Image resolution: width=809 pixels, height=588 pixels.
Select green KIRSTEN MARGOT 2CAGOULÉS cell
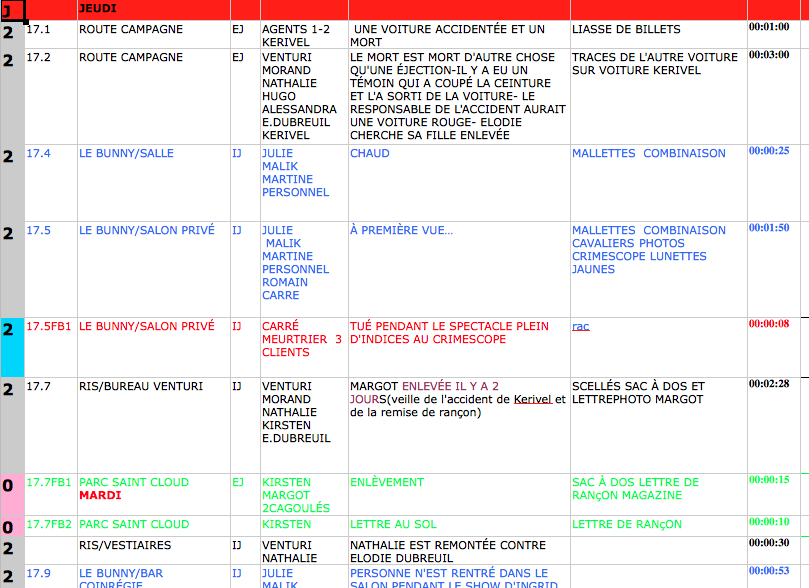(304, 494)
